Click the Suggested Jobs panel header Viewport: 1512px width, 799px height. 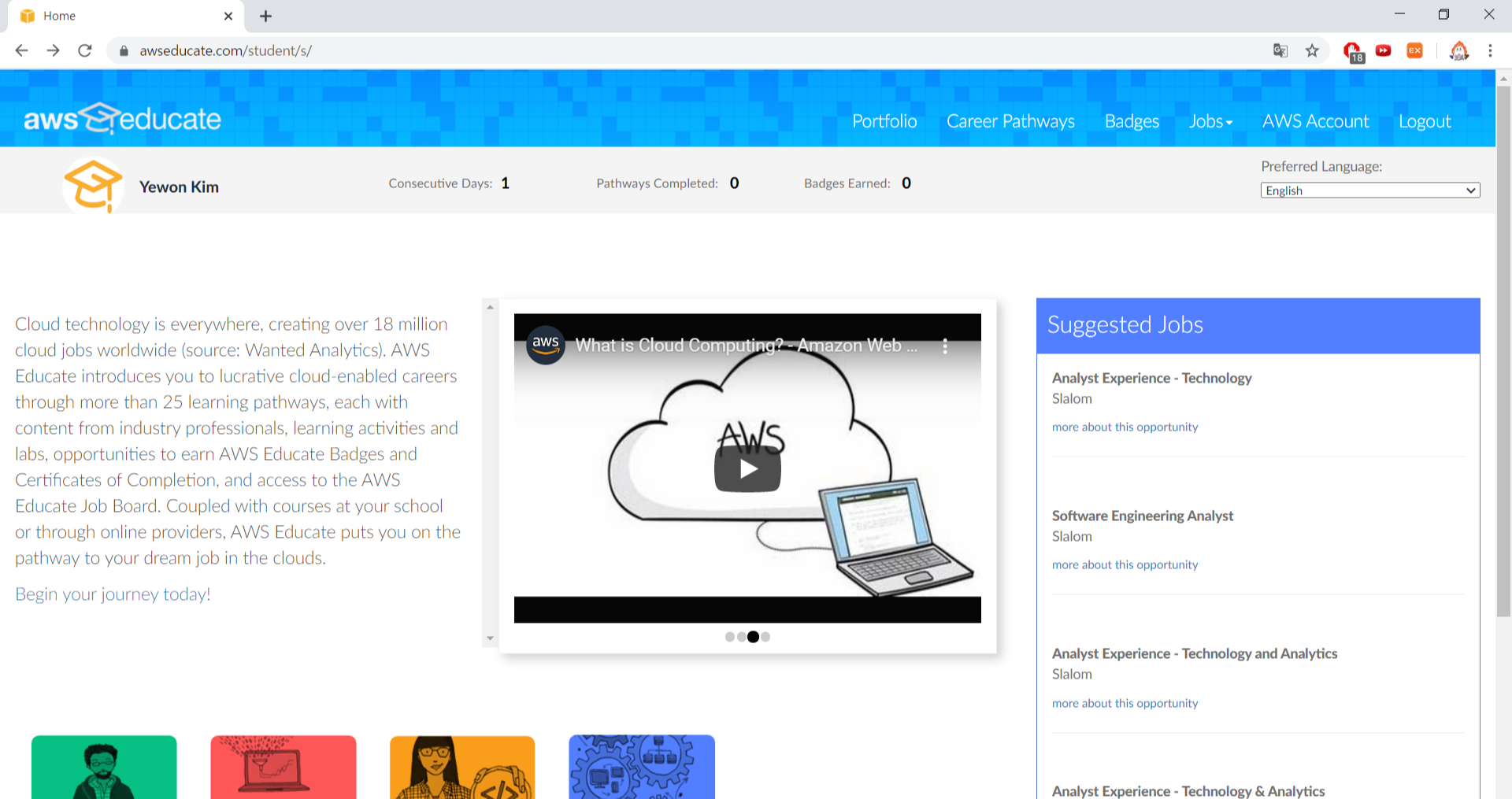tap(1258, 325)
